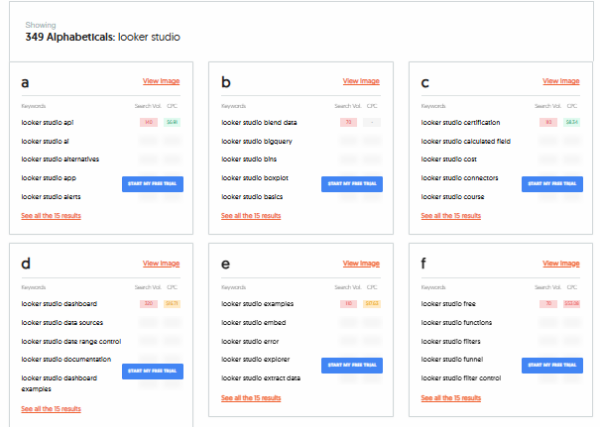The image size is (600, 427).
Task: Select keyword 'looker studio ai'
Action: (45, 141)
